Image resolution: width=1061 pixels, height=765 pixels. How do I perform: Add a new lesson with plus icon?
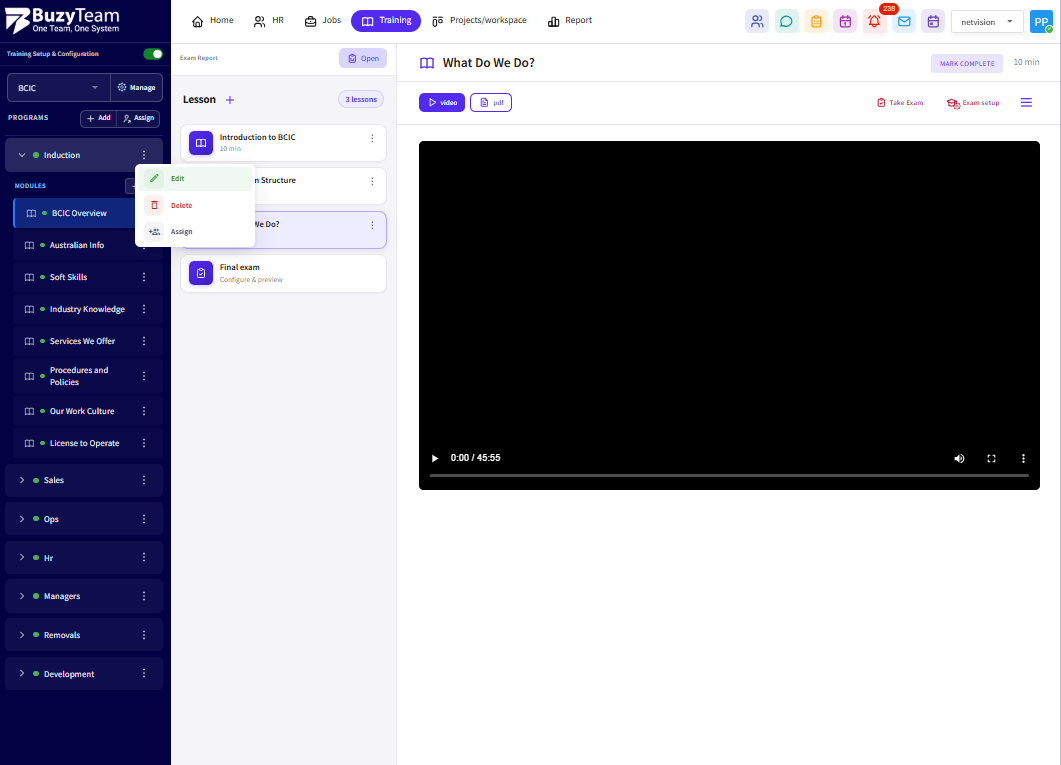click(x=230, y=100)
